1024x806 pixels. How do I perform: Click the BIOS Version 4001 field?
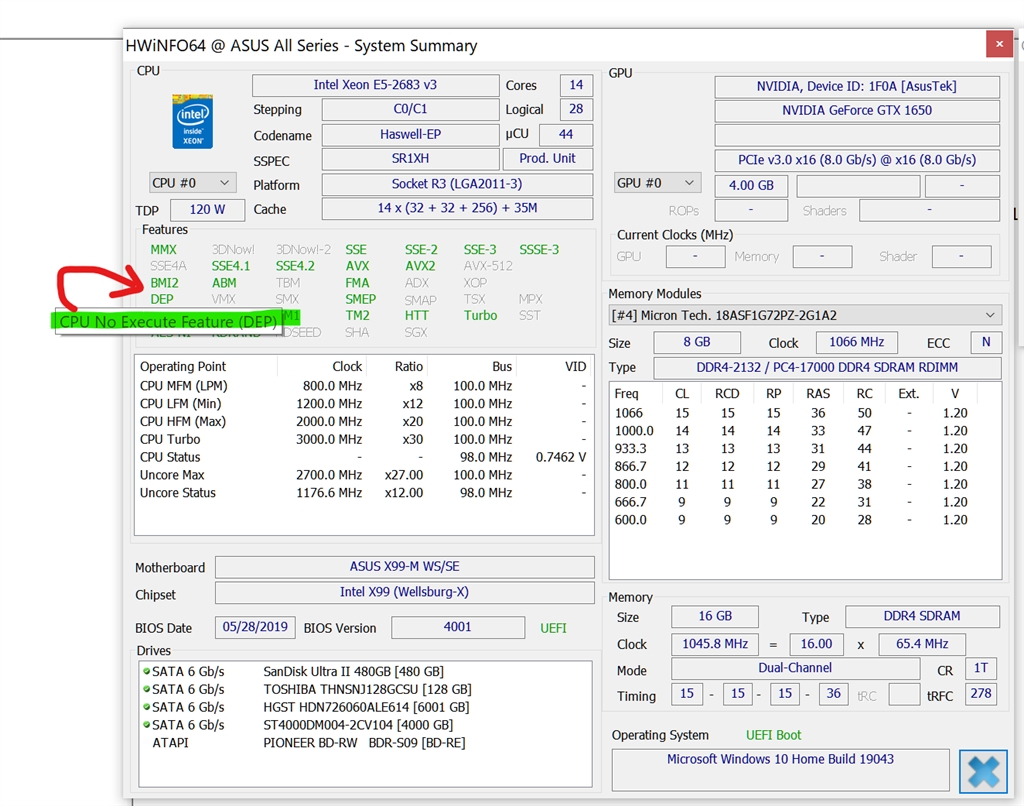click(x=457, y=628)
